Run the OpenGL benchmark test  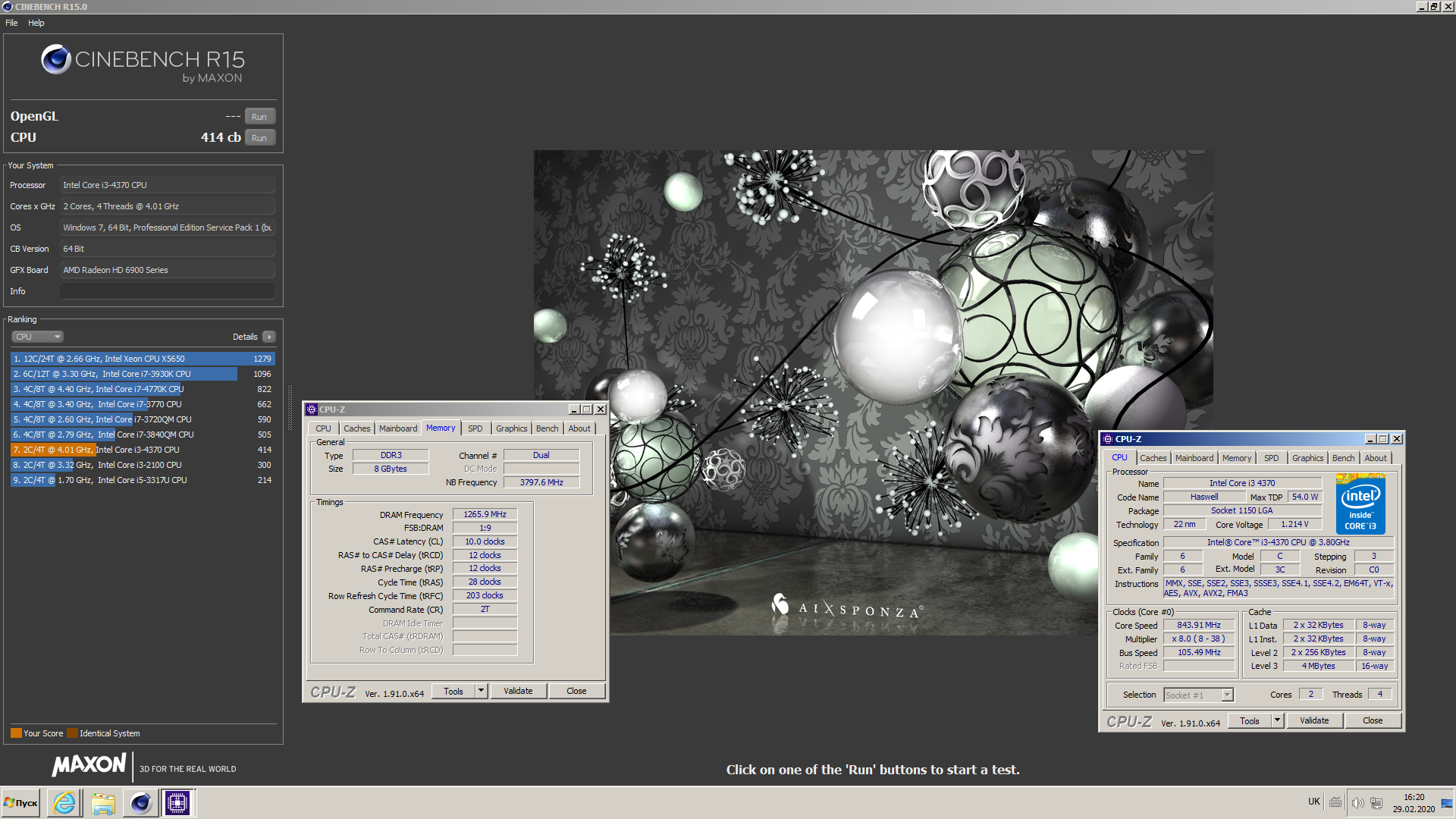tap(259, 117)
